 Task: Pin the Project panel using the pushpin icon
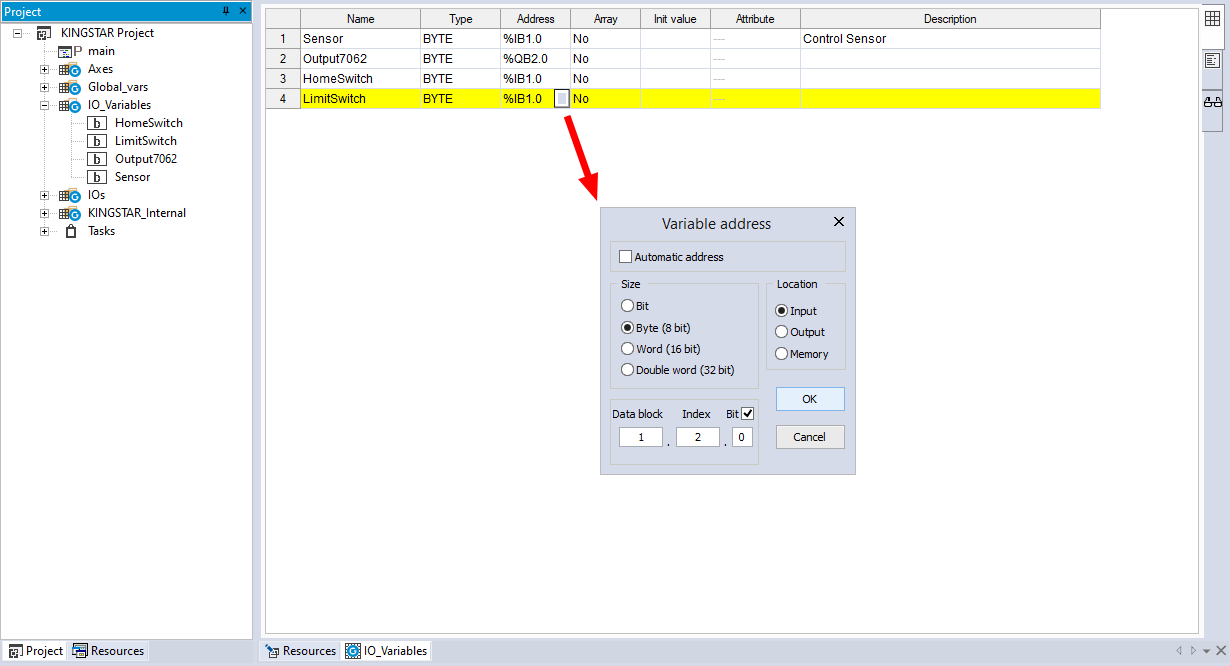click(x=225, y=11)
